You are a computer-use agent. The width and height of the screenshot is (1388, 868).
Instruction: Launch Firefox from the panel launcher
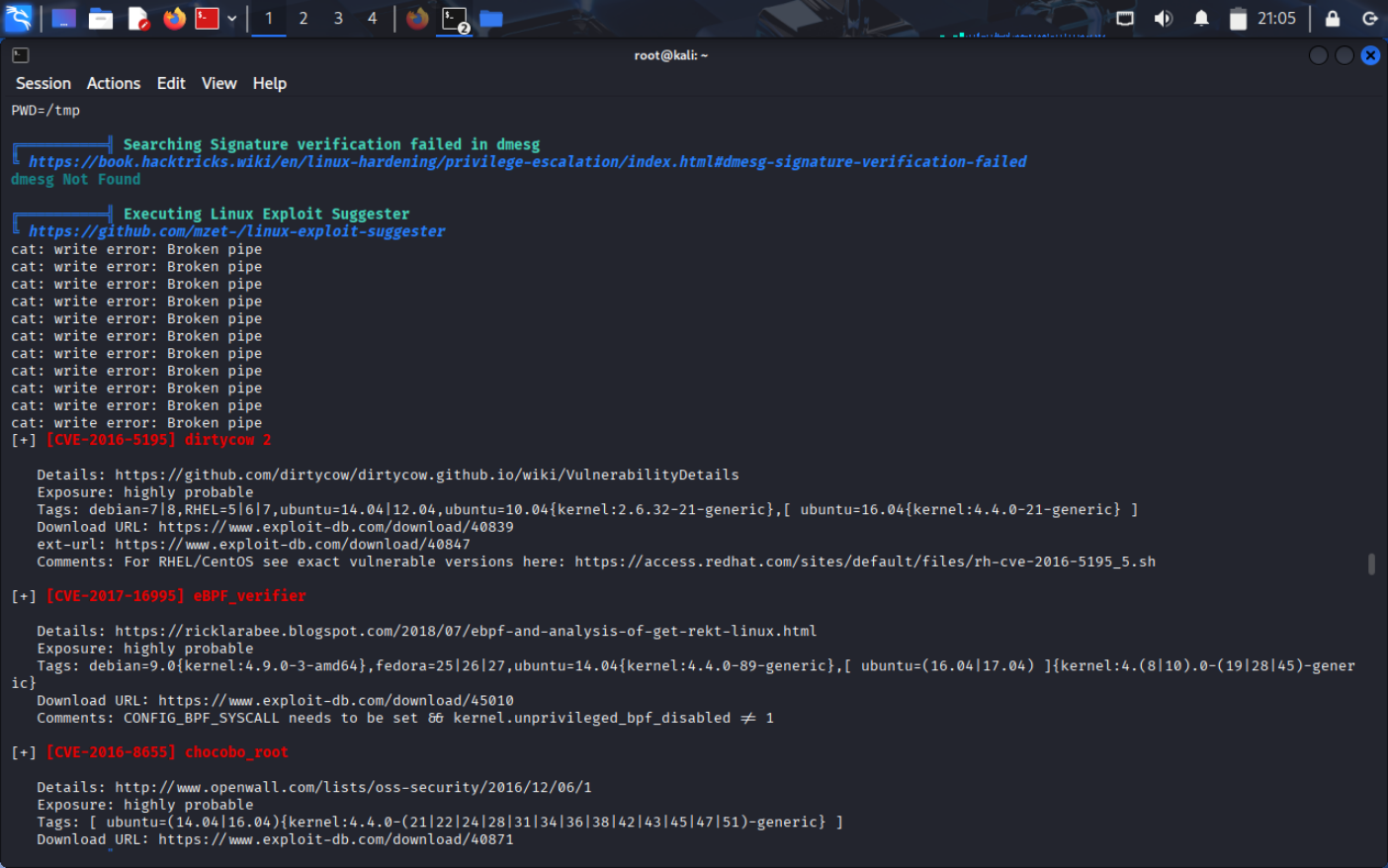tap(174, 18)
